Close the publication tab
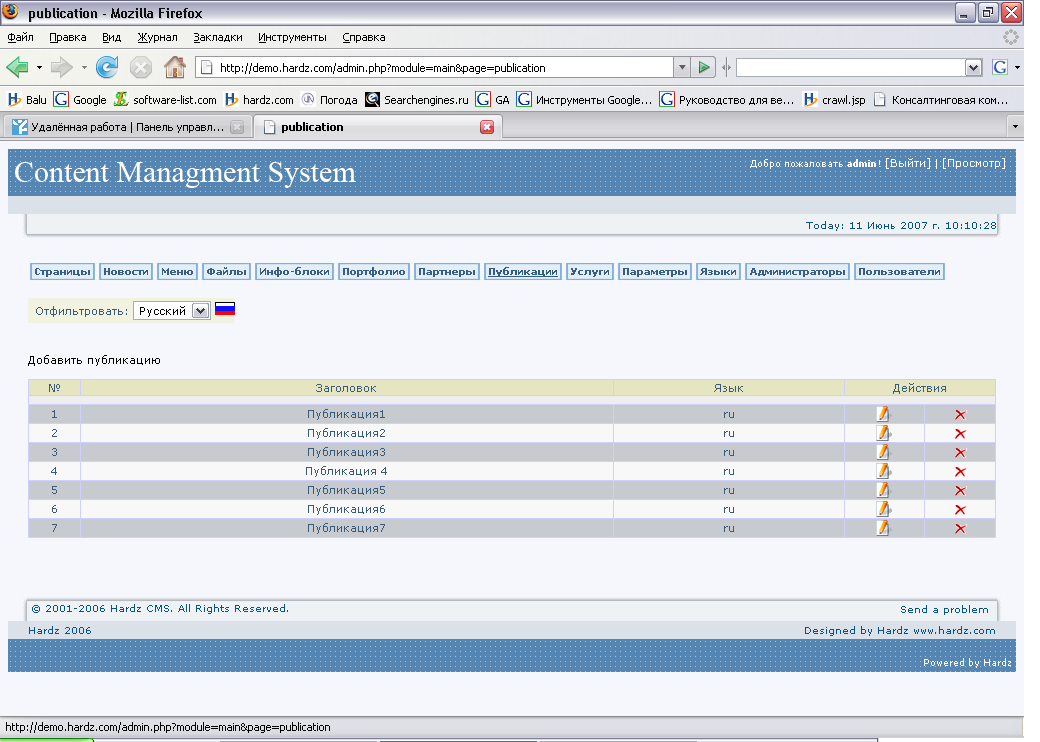1040x742 pixels. point(487,127)
